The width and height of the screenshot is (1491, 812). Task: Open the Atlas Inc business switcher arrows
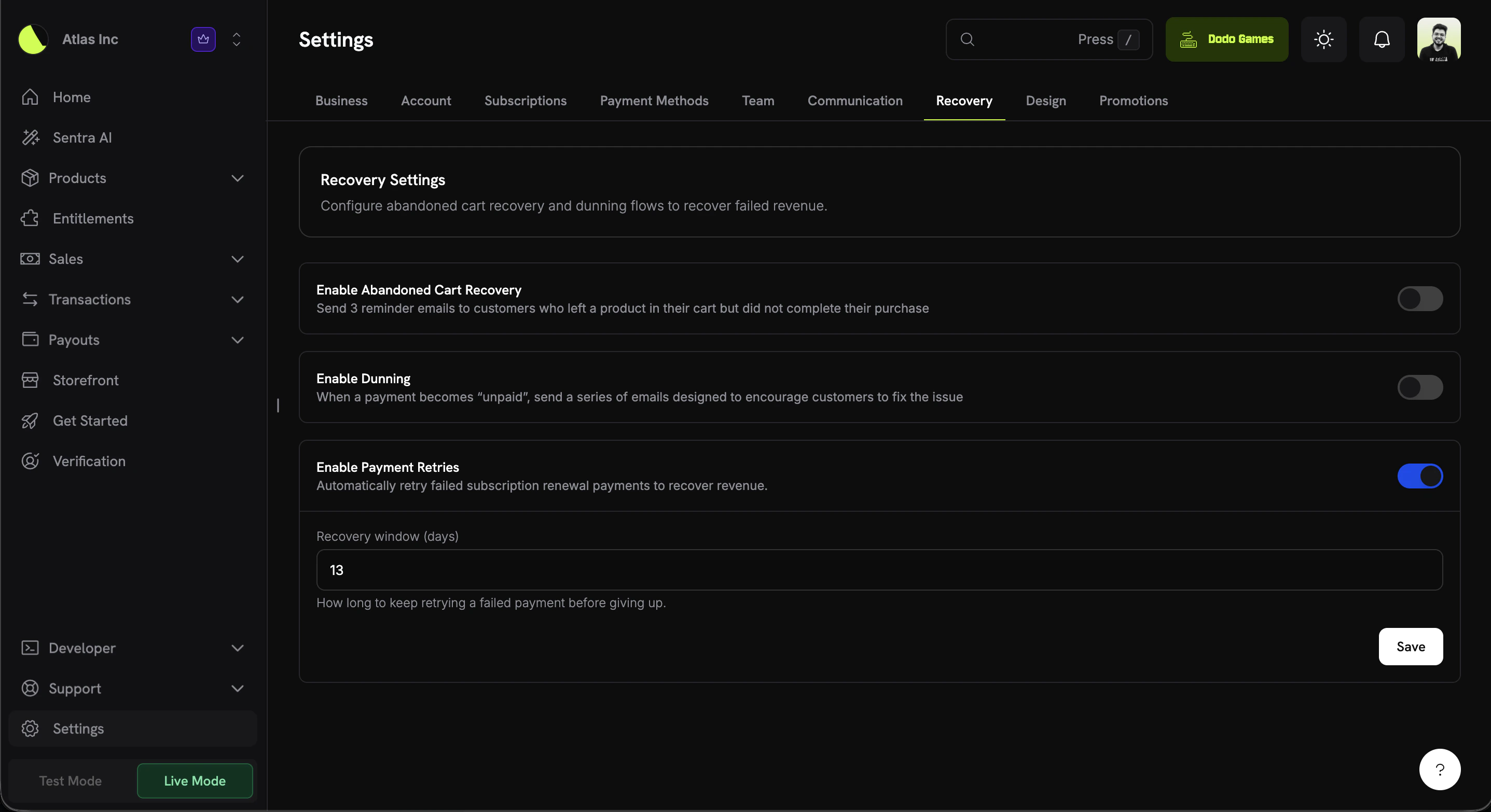click(236, 39)
